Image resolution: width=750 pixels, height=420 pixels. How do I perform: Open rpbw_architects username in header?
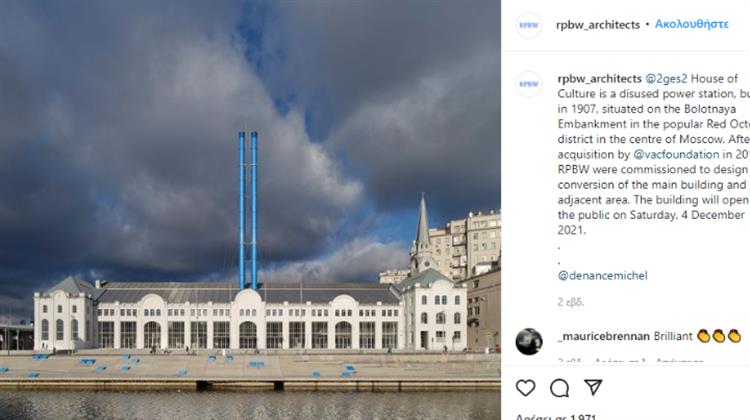tap(598, 25)
